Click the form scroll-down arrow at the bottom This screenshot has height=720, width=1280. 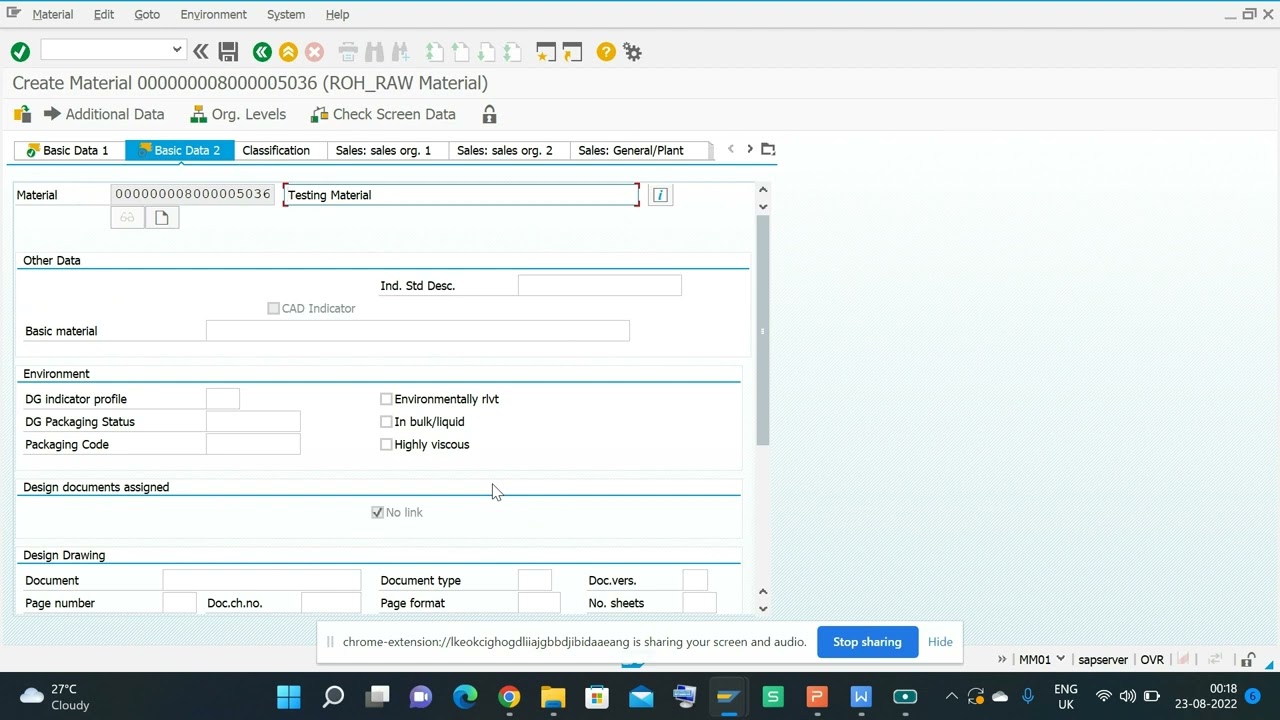763,608
